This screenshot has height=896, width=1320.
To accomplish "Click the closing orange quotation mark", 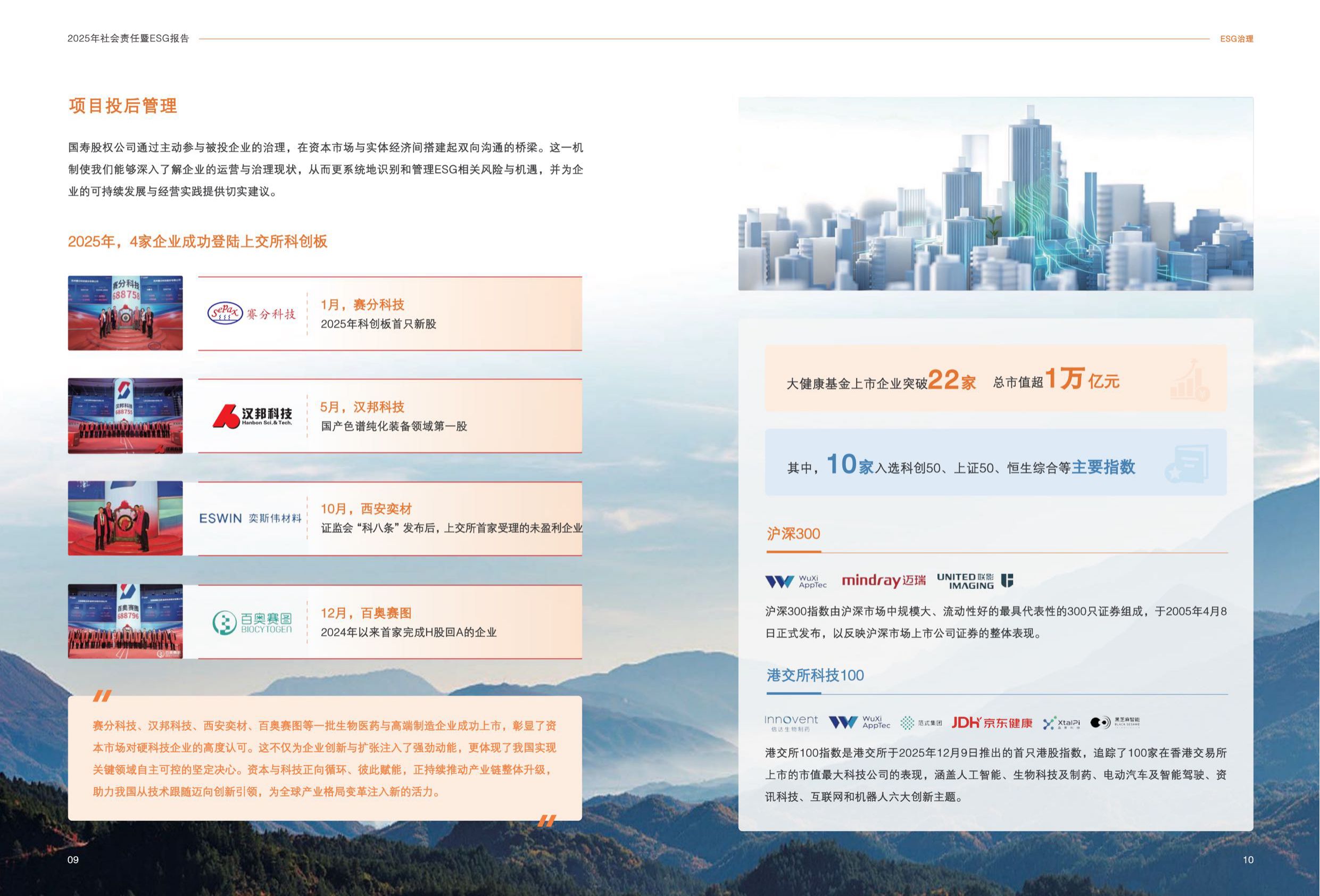I will click(x=546, y=820).
